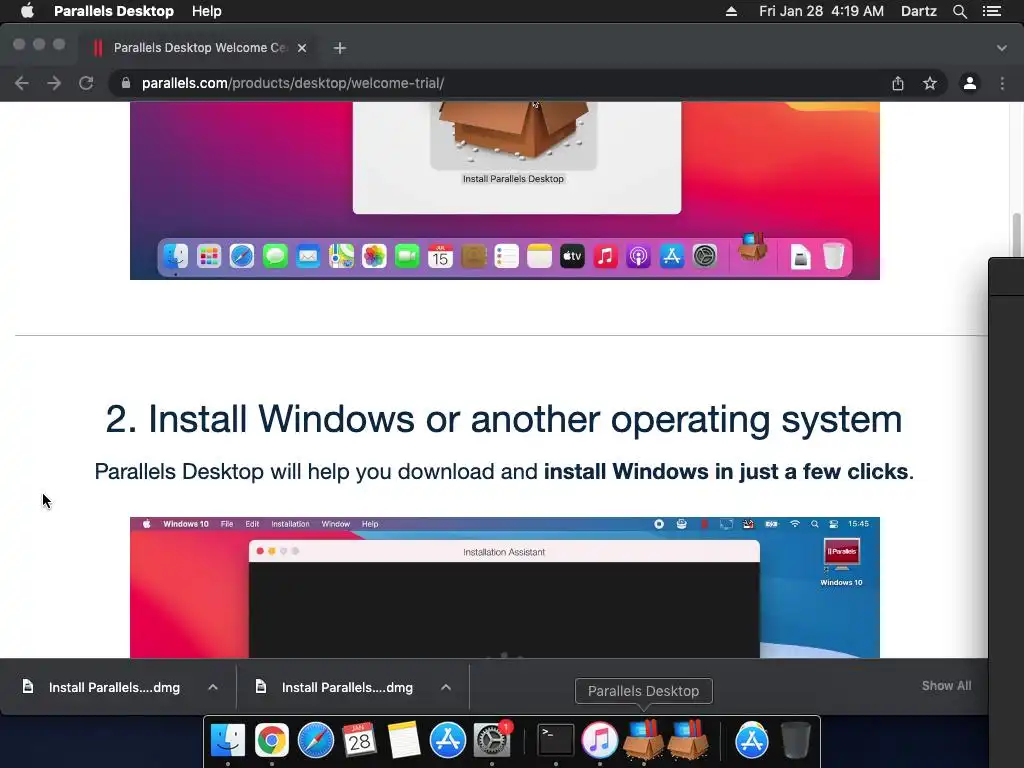1024x768 pixels.
Task: Go back in browser history
Action: coord(22,83)
